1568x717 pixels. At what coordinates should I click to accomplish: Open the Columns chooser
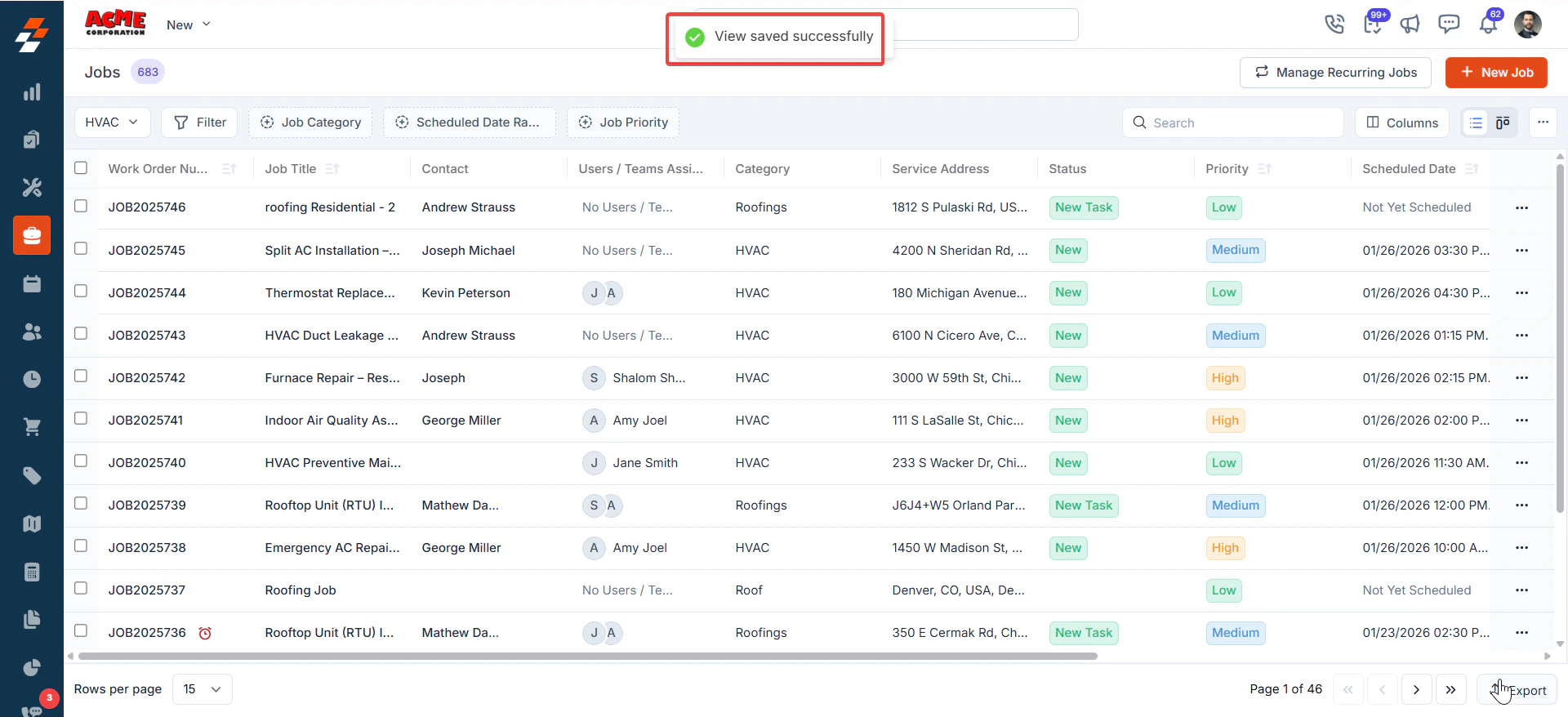coord(1402,122)
